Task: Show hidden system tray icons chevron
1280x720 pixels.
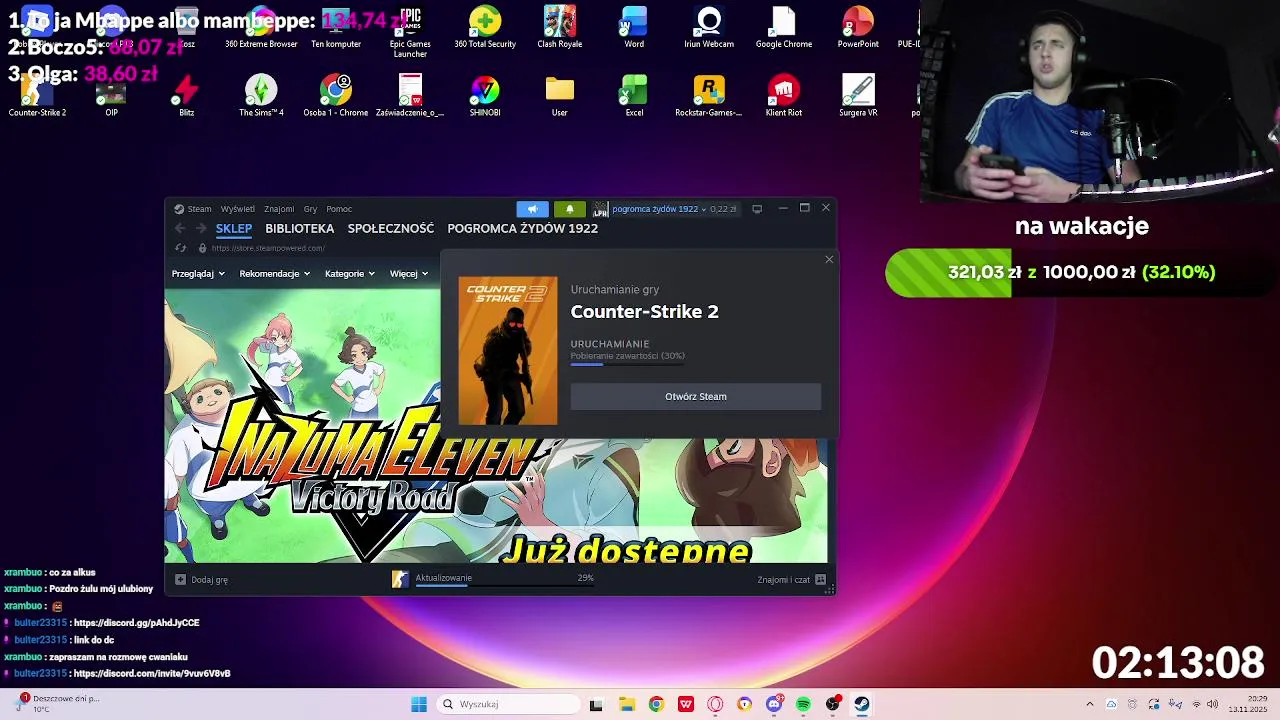Action: click(1090, 704)
